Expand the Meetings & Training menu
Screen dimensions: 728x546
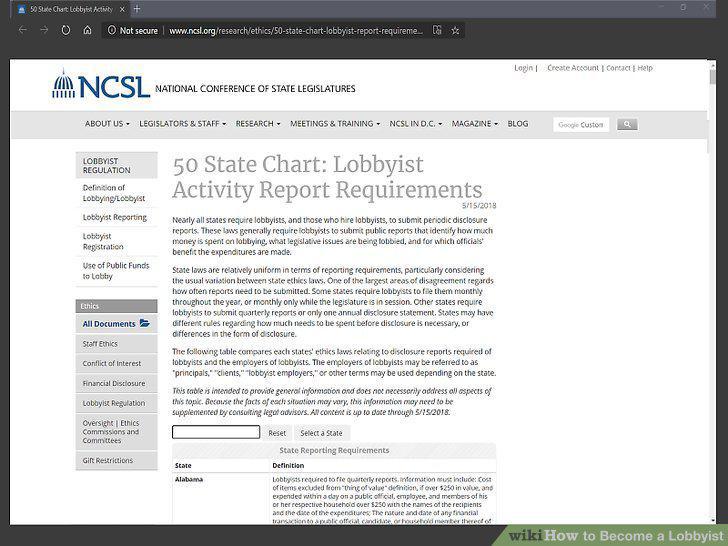click(335, 124)
